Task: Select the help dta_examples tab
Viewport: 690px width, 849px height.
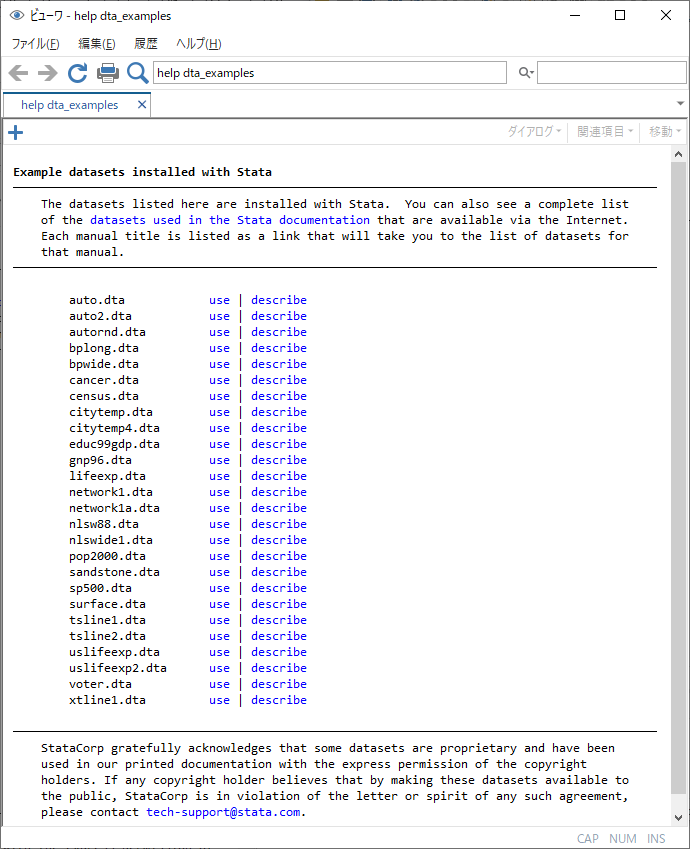Action: pyautogui.click(x=70, y=105)
